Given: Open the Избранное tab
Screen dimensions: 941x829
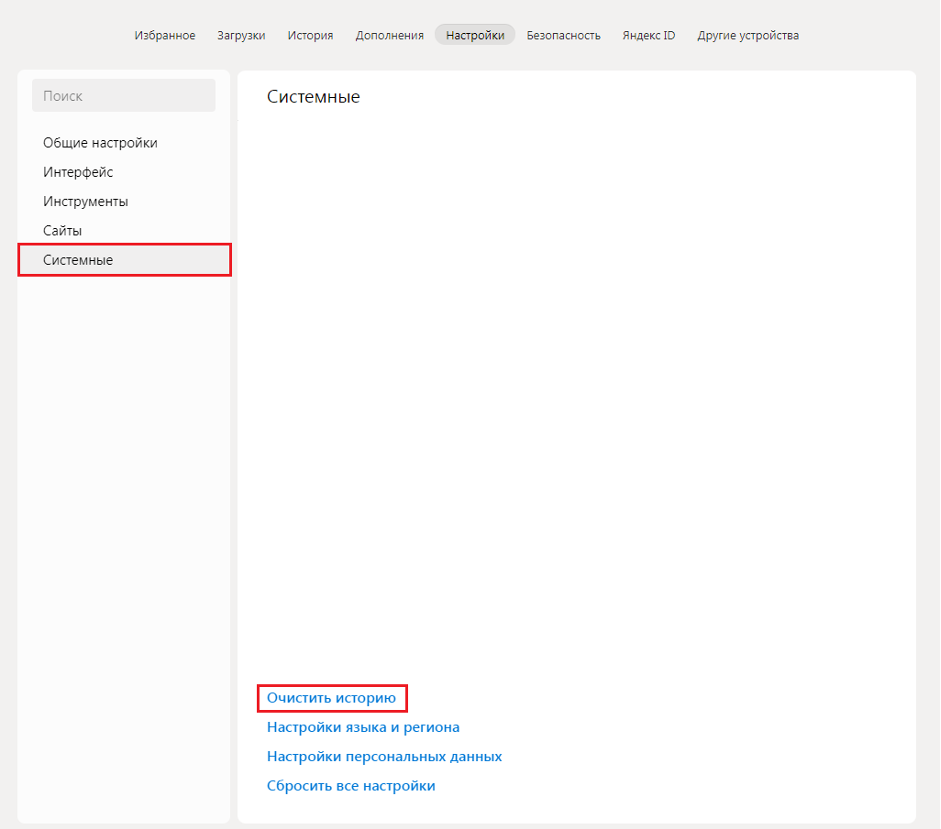Looking at the screenshot, I should click(x=165, y=35).
